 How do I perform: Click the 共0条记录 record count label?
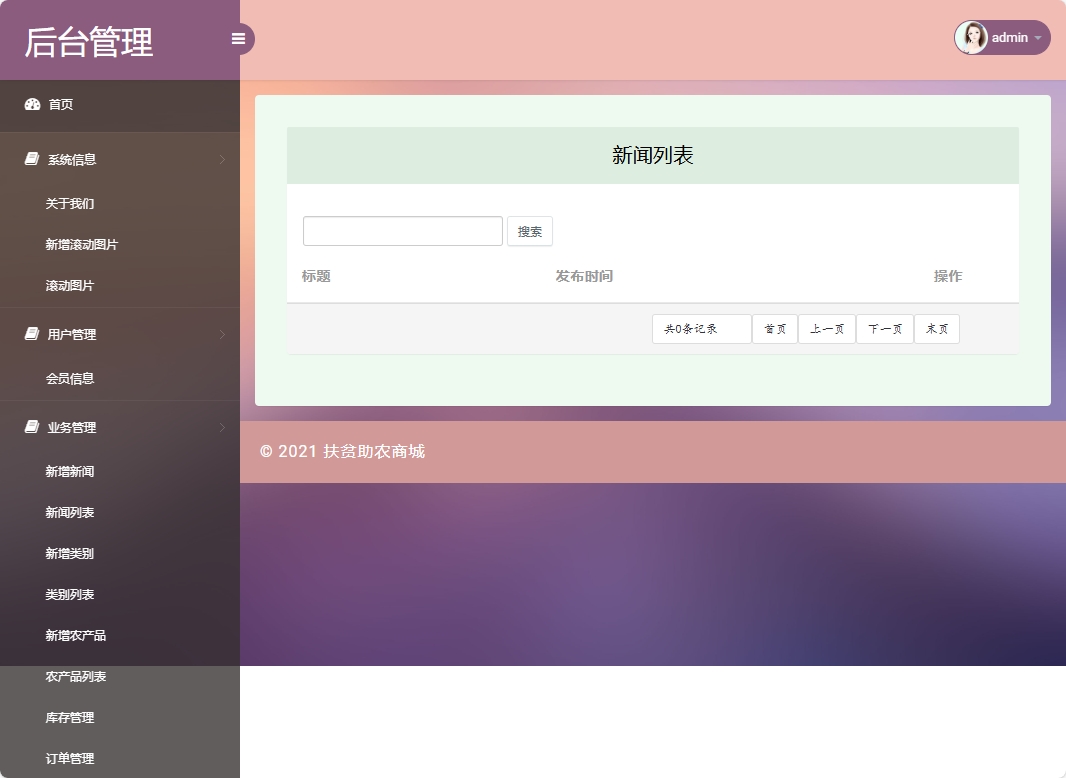coord(700,328)
